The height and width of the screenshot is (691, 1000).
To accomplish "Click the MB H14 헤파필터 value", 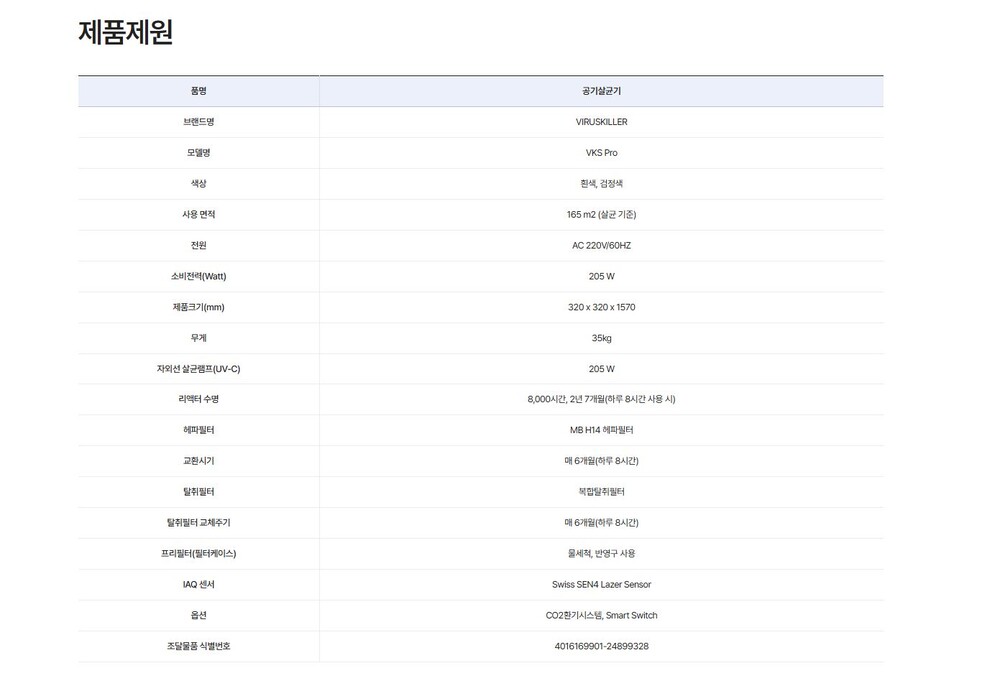I will [601, 430].
